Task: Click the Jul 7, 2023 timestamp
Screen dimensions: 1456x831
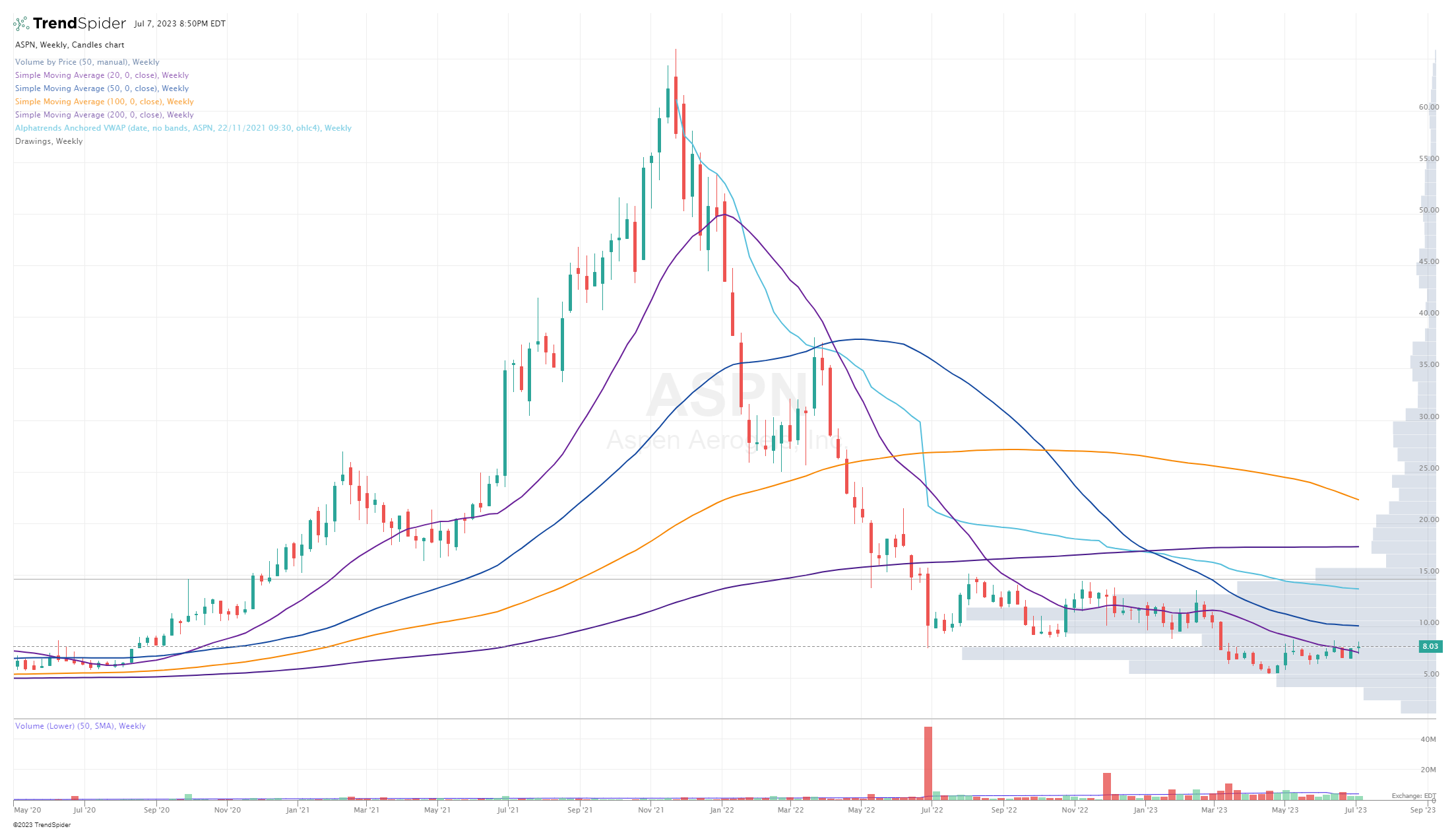Action: [x=179, y=24]
